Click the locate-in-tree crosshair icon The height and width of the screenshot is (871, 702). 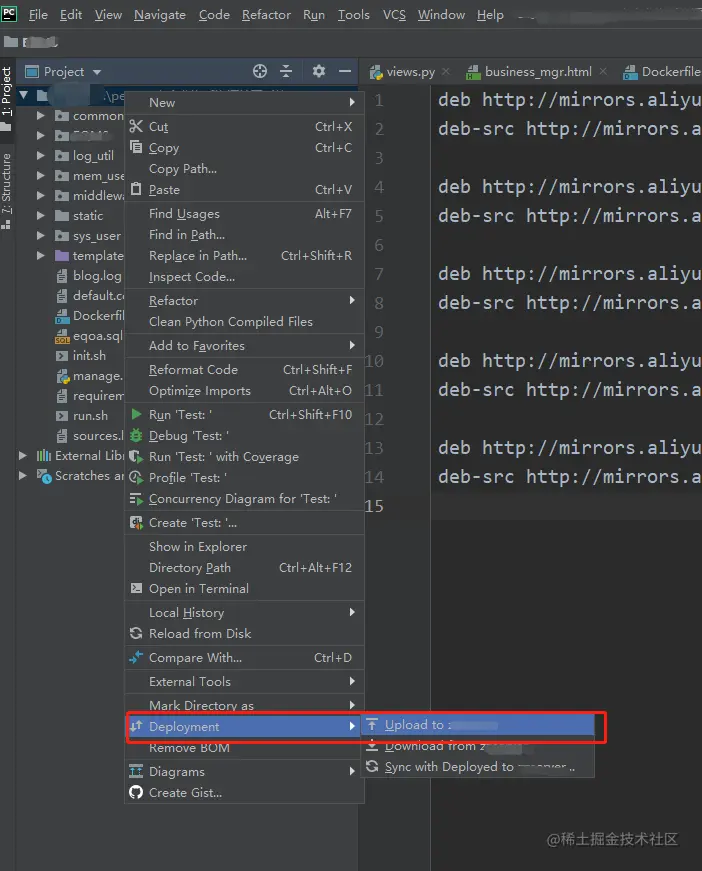[260, 71]
